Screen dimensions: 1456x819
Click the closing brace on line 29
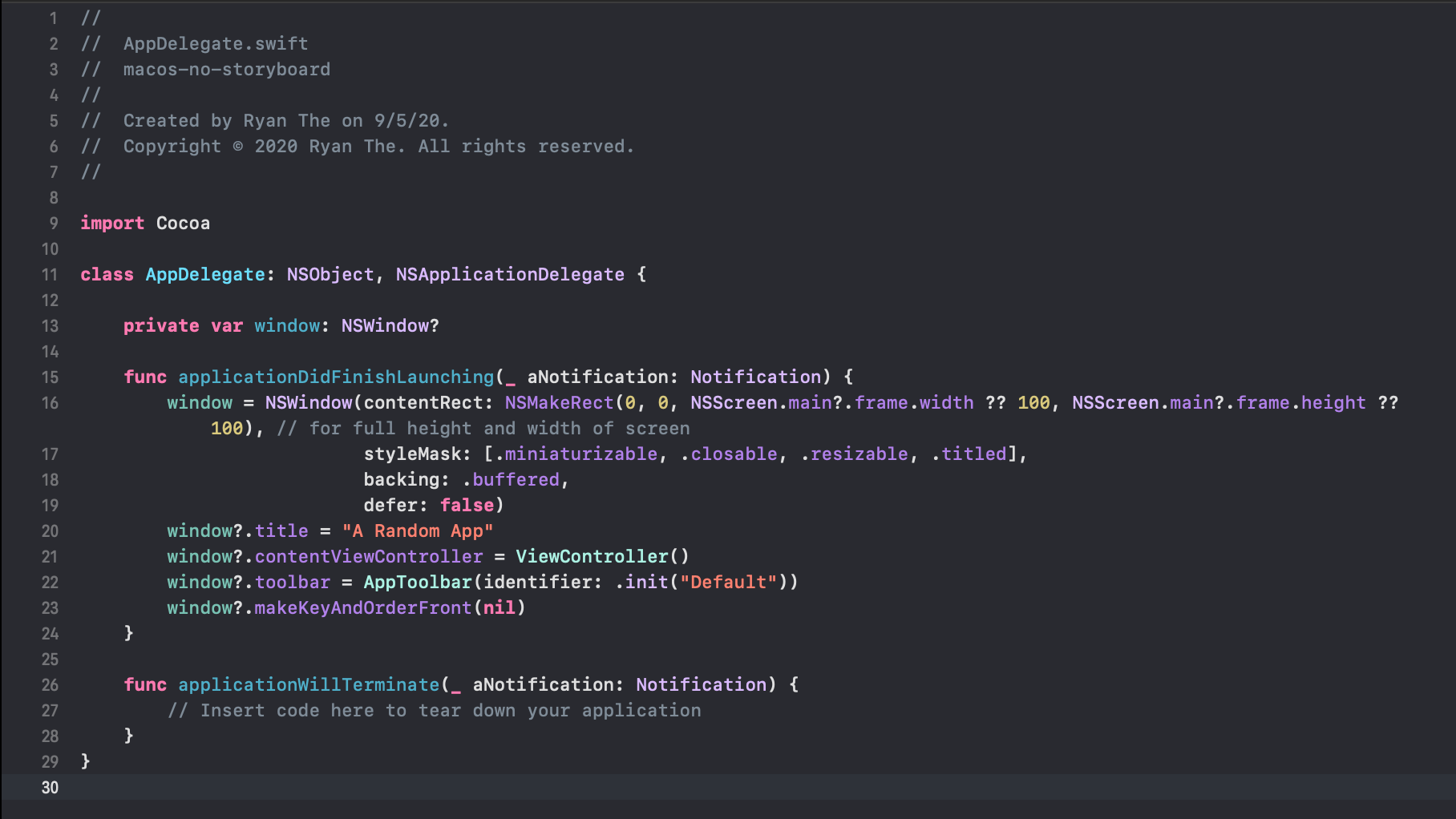coord(83,761)
